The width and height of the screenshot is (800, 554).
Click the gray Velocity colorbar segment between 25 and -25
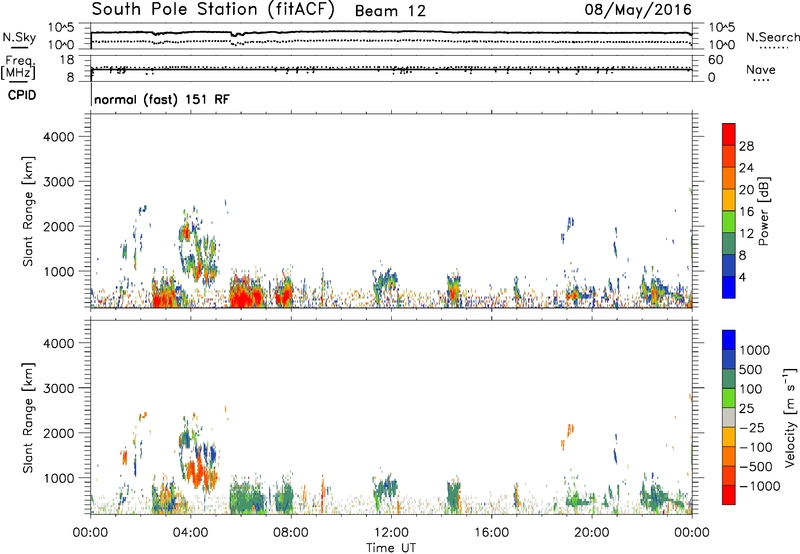729,417
